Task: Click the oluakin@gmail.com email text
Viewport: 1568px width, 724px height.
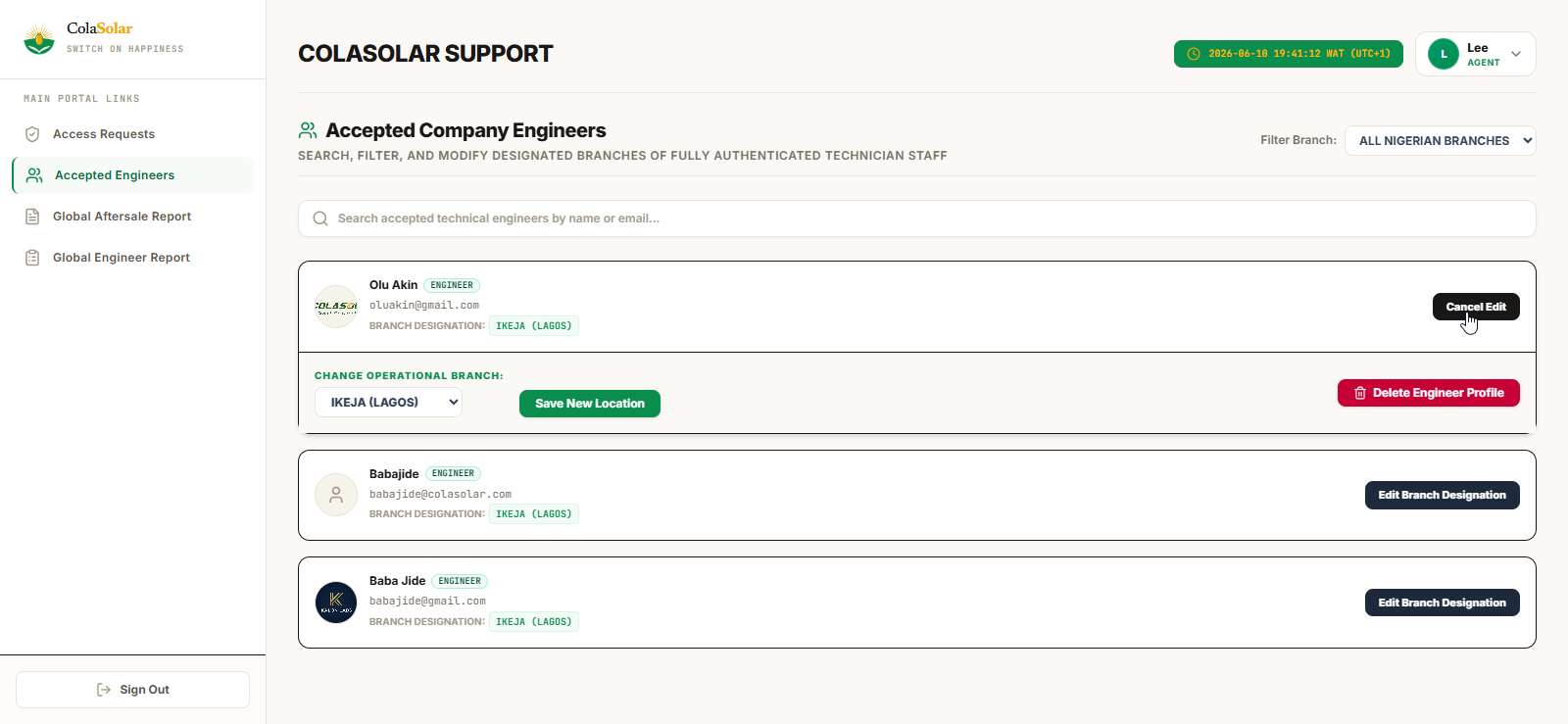Action: click(424, 306)
